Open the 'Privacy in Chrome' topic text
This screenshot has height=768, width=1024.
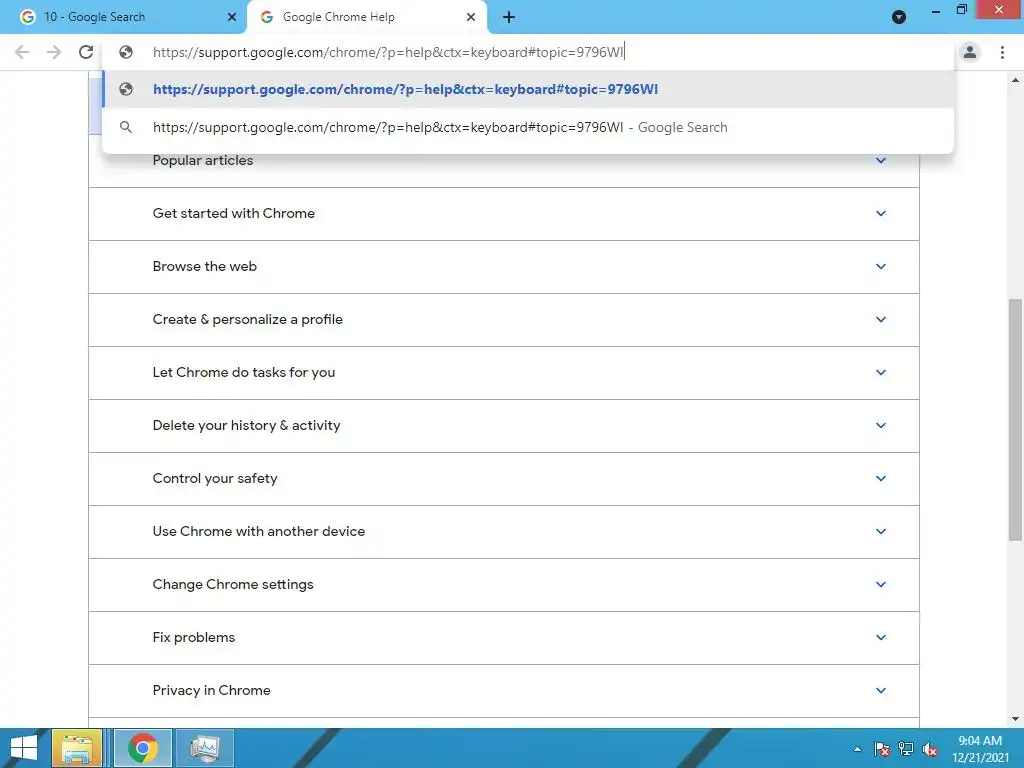pos(211,690)
